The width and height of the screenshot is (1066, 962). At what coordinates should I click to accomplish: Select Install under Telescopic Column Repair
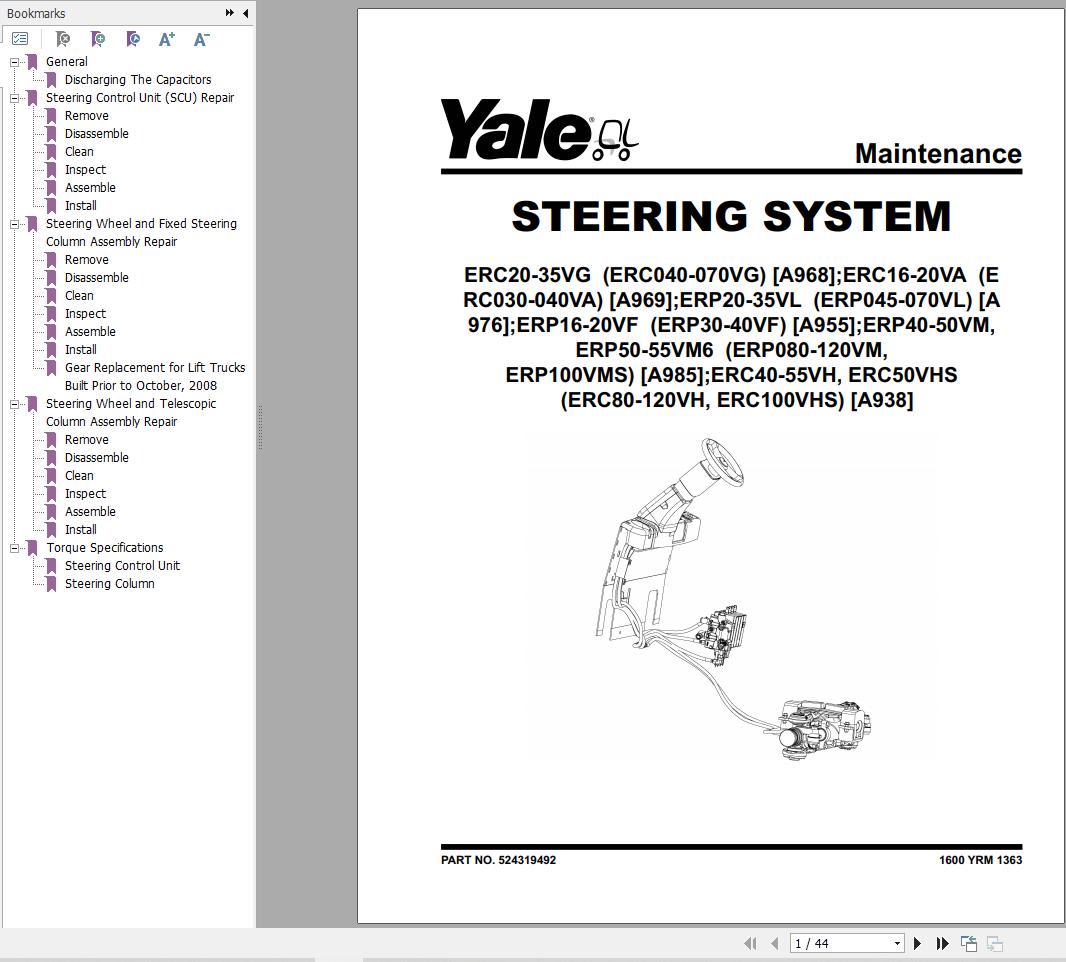click(x=80, y=530)
